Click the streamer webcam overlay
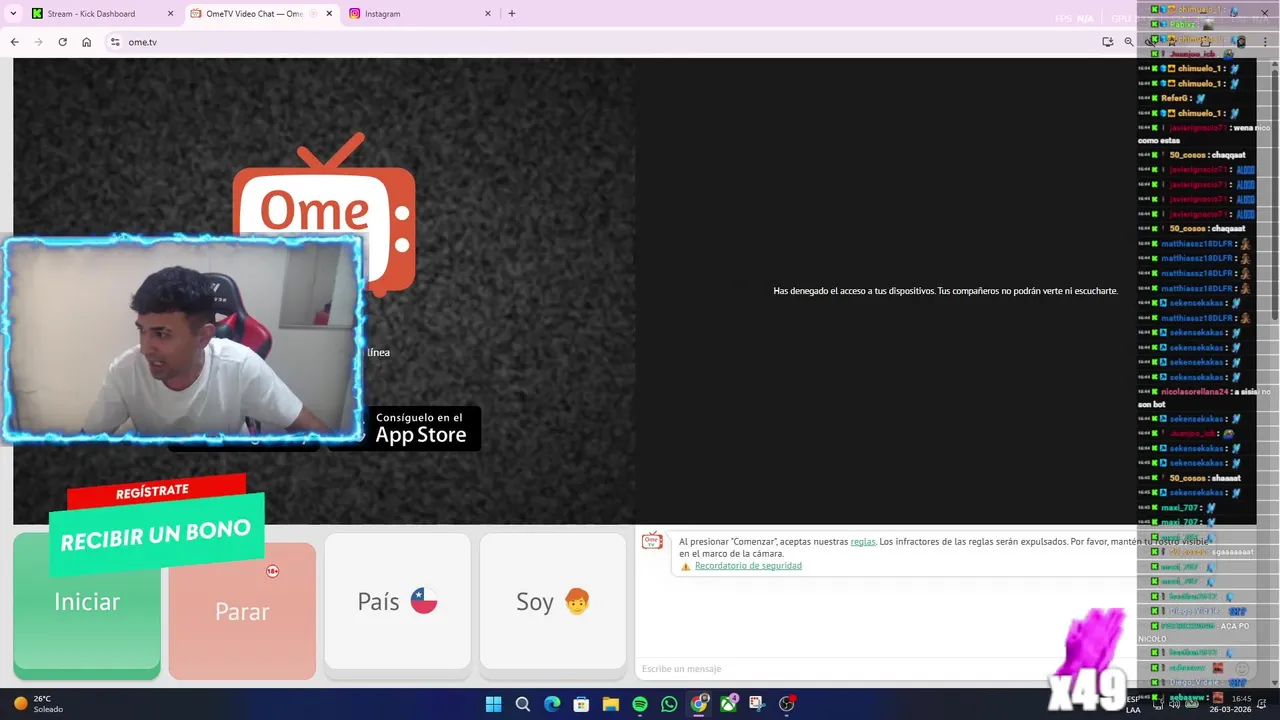The height and width of the screenshot is (720, 1280). (182, 338)
